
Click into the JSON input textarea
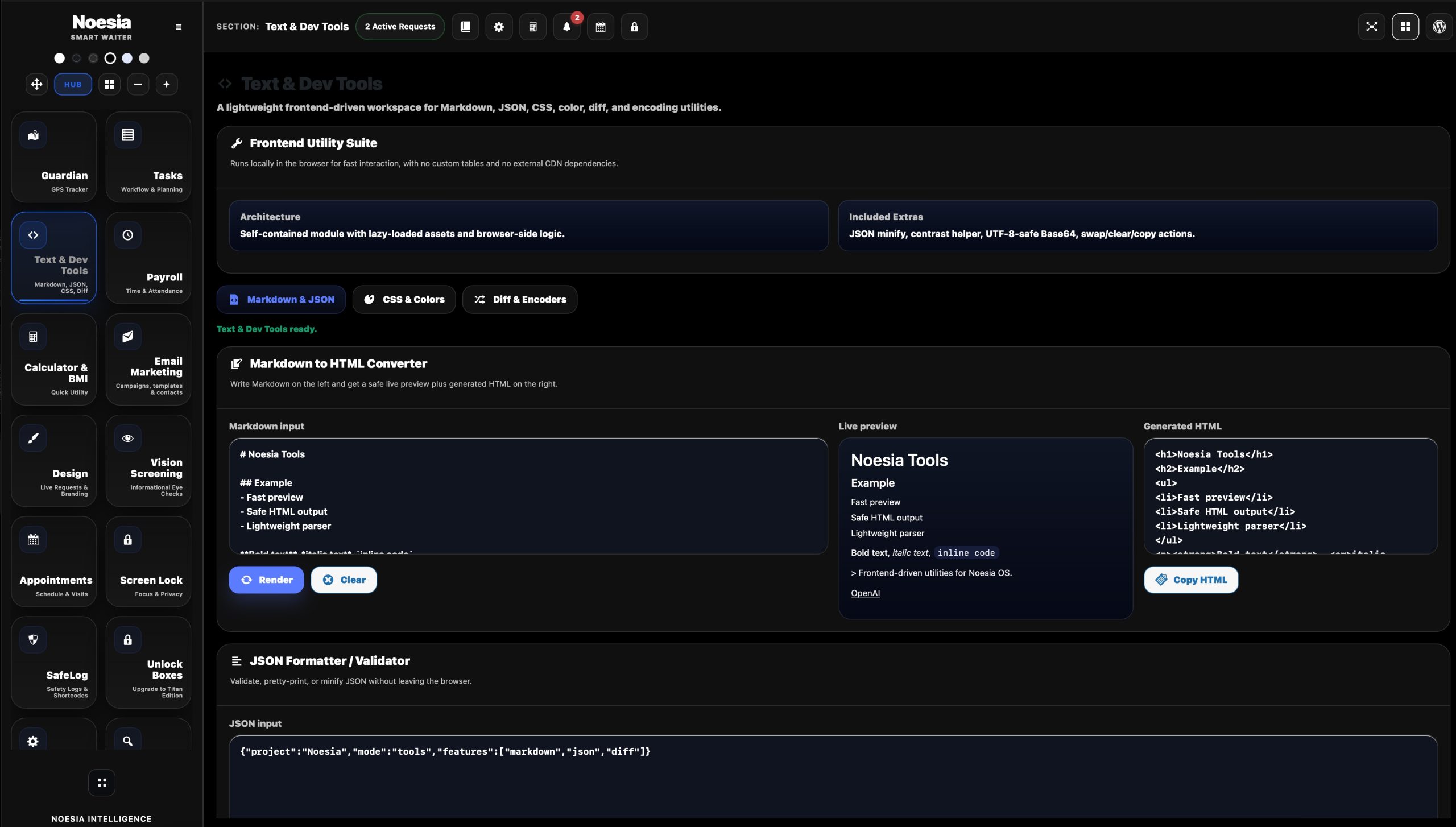tap(833, 777)
